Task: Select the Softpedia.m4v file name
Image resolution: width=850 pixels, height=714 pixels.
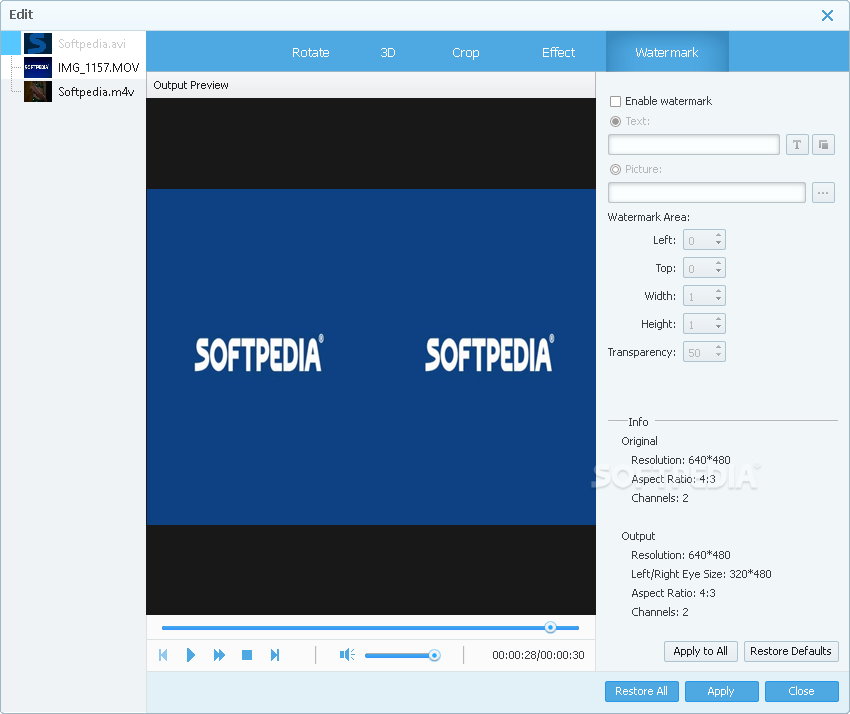Action: click(x=96, y=92)
